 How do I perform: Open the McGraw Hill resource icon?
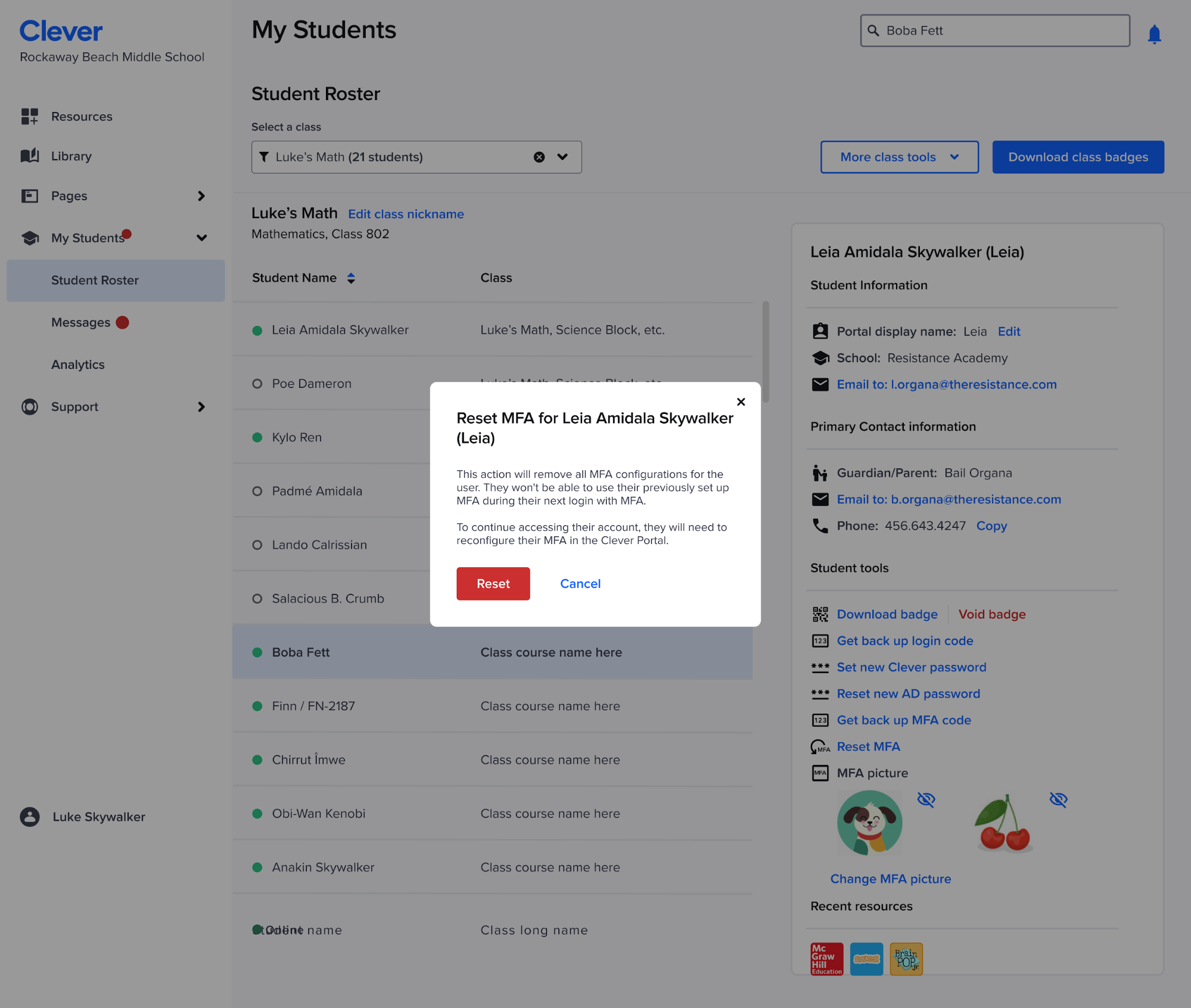tap(826, 959)
